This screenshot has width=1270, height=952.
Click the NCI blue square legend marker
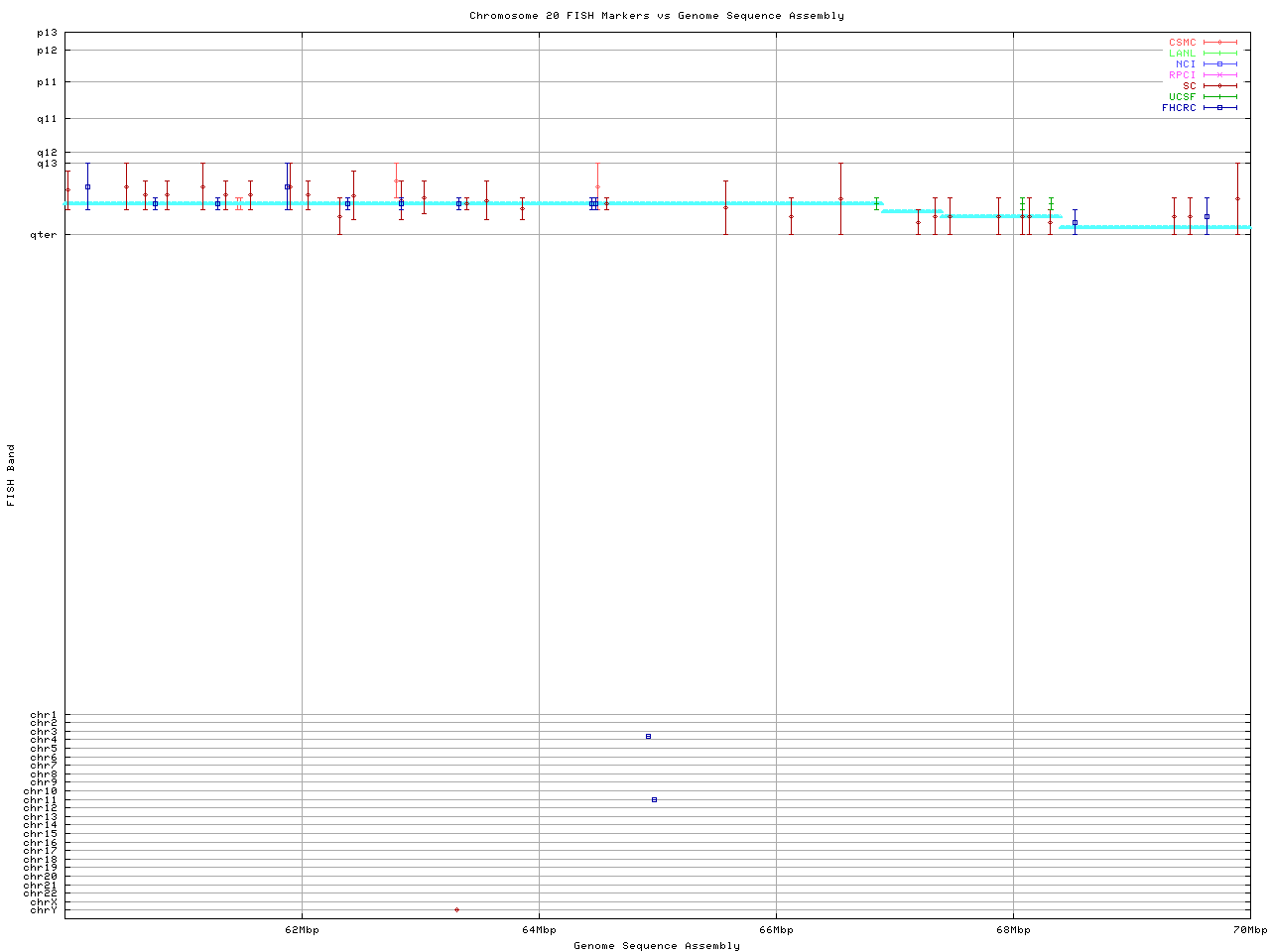click(x=1219, y=64)
